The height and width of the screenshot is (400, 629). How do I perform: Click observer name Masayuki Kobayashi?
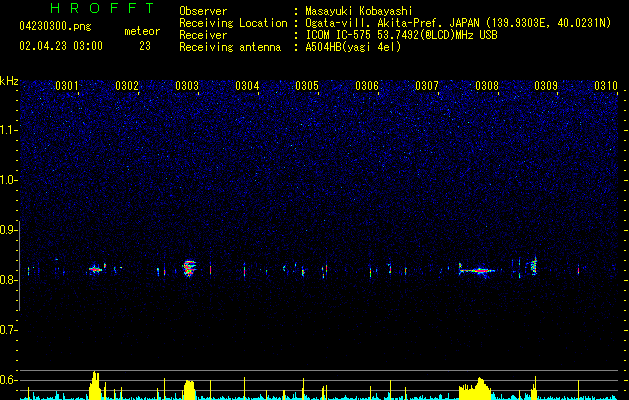pyautogui.click(x=359, y=11)
